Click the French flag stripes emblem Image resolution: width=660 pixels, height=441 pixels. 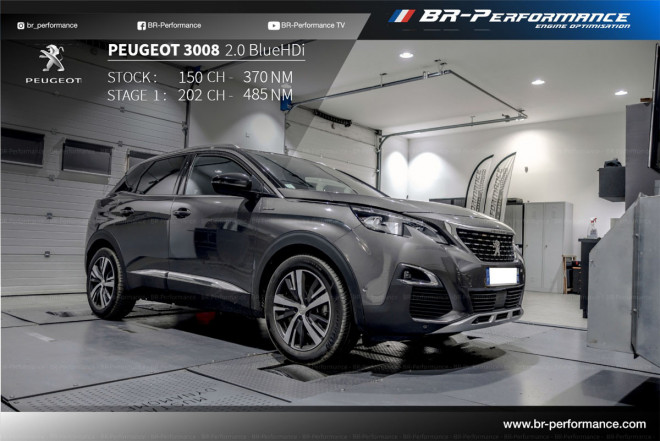[x=401, y=17]
